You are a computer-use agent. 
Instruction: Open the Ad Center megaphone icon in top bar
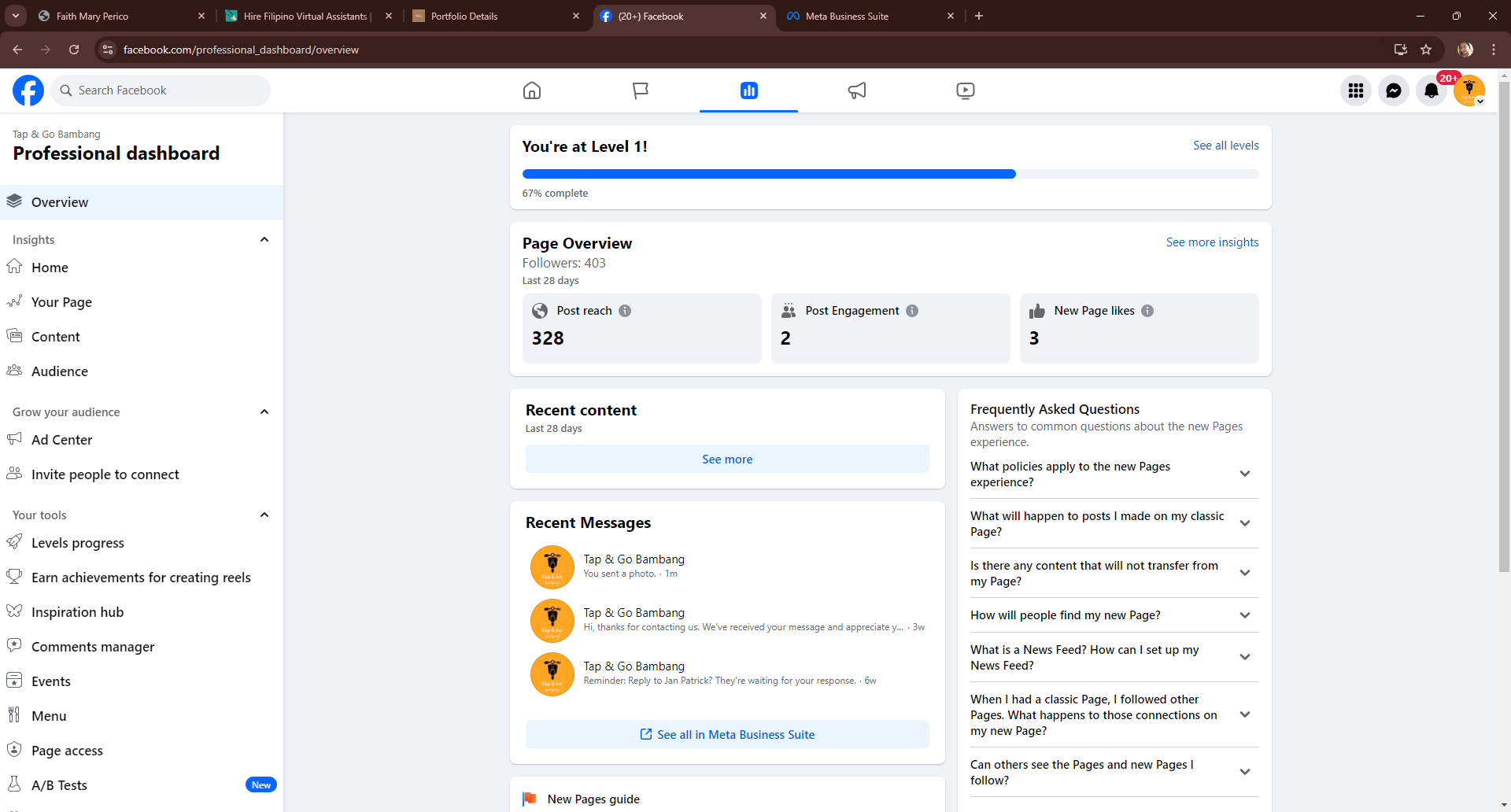point(857,90)
